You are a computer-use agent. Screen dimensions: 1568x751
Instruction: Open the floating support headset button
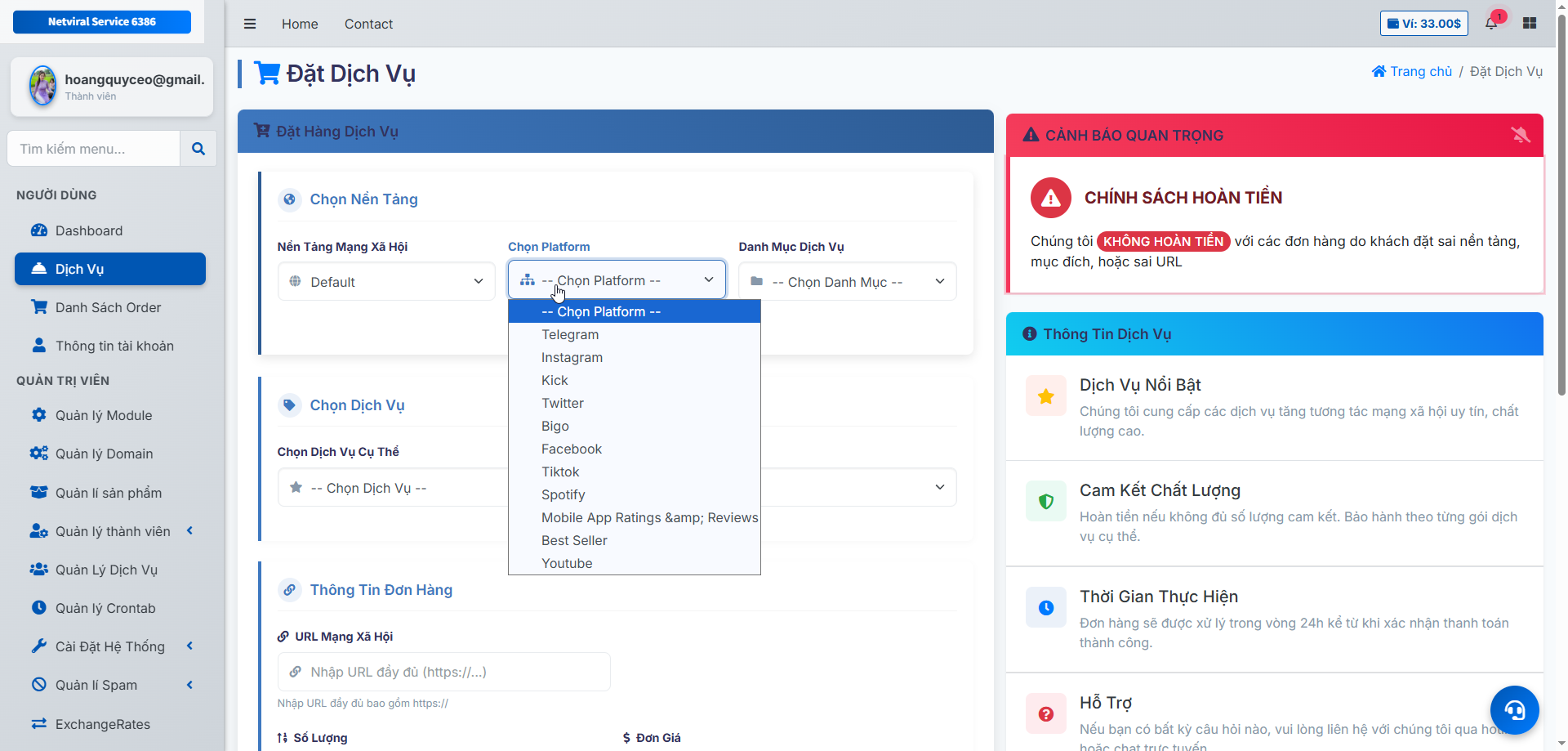pos(1514,709)
